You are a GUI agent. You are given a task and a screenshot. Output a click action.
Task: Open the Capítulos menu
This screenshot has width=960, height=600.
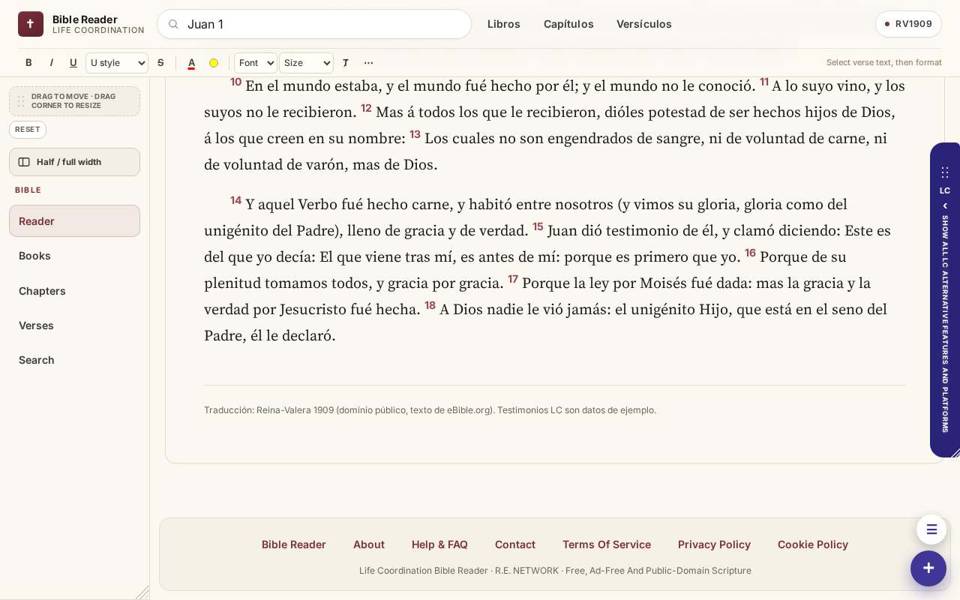click(568, 24)
